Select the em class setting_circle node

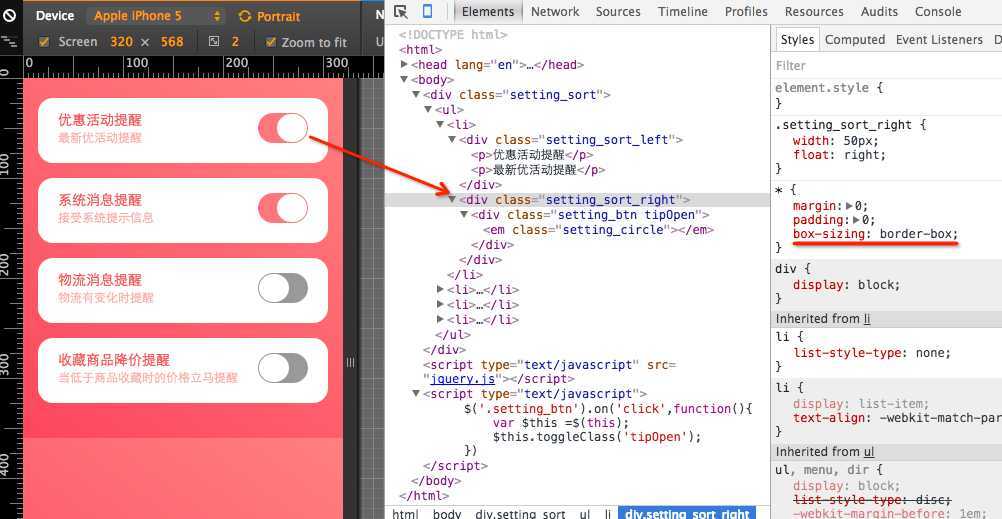(598, 229)
